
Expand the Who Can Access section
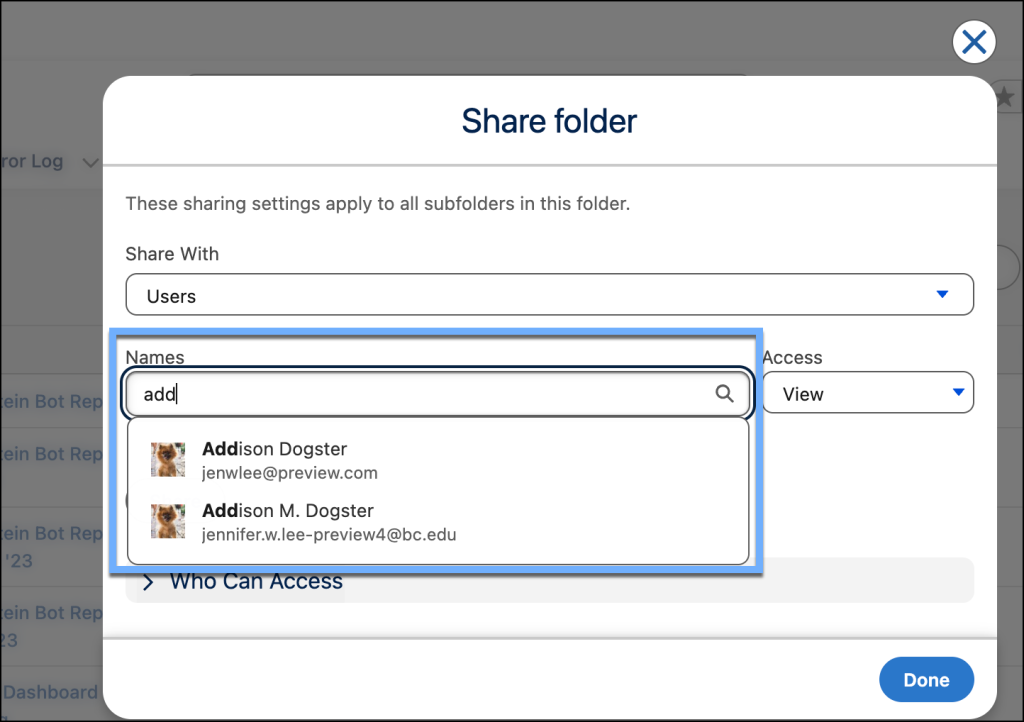pyautogui.click(x=256, y=580)
